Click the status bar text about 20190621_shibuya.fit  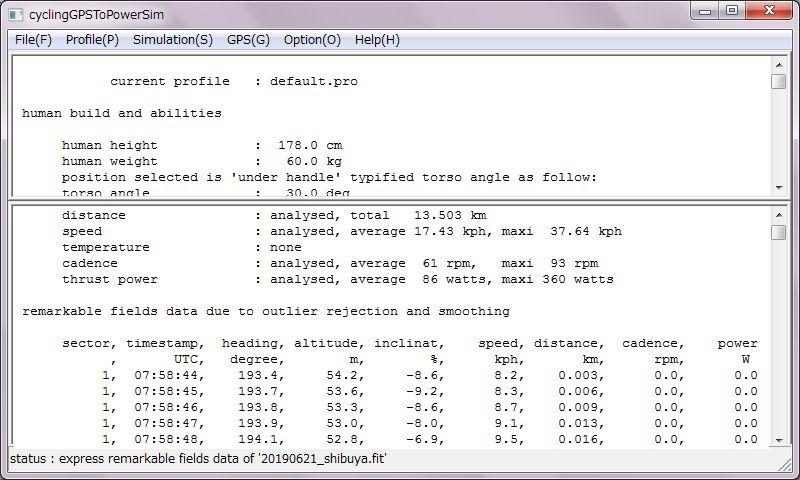(x=198, y=459)
